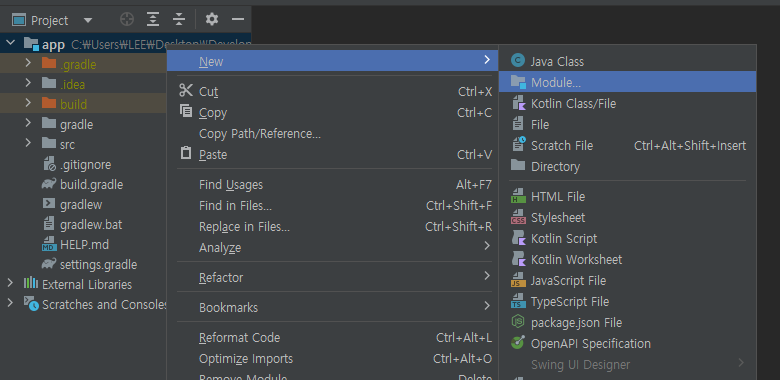Choose Replace in Files menu entry
Image resolution: width=780 pixels, height=380 pixels.
[x=333, y=226]
